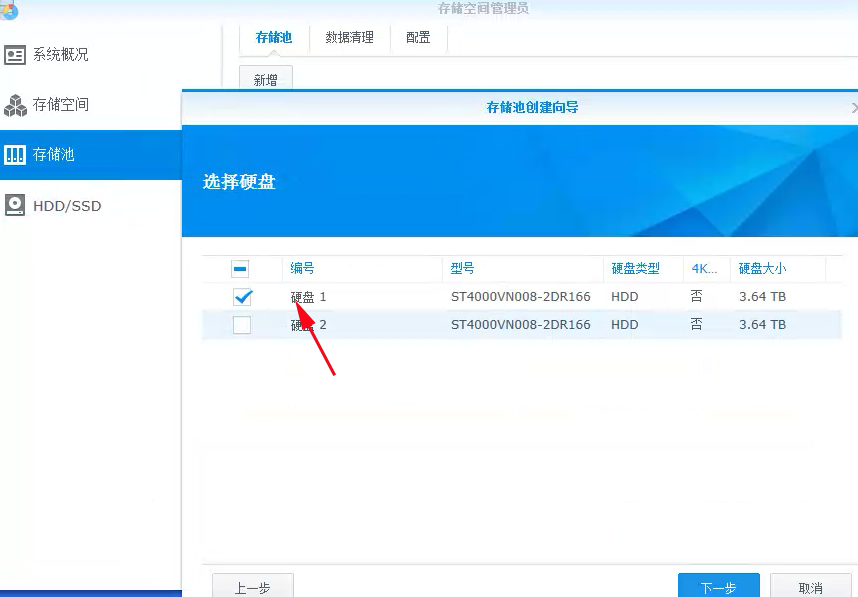This screenshot has height=597, width=858.
Task: Click the 新增 button
Action: 265,80
